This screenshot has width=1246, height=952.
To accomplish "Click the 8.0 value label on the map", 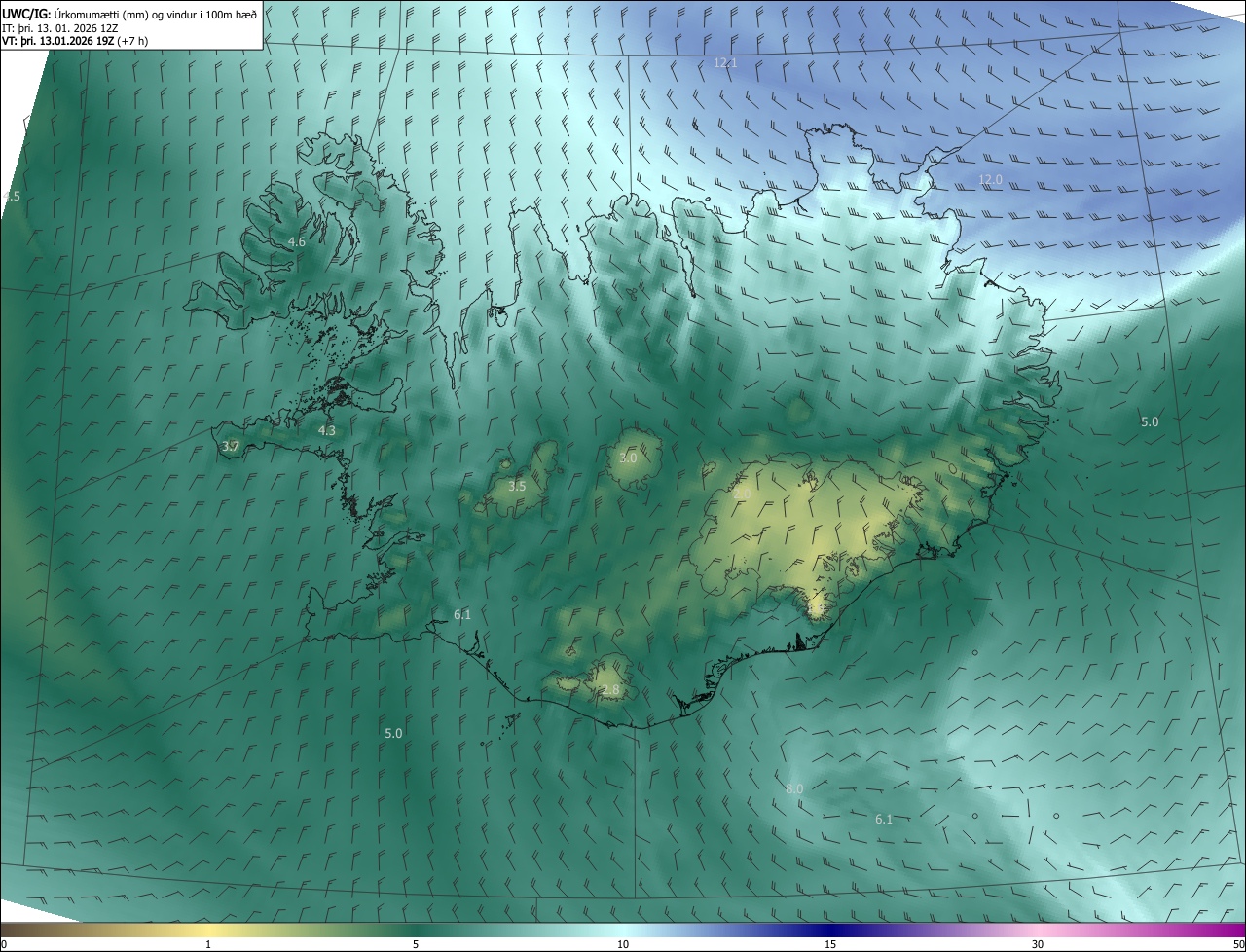I will click(794, 788).
